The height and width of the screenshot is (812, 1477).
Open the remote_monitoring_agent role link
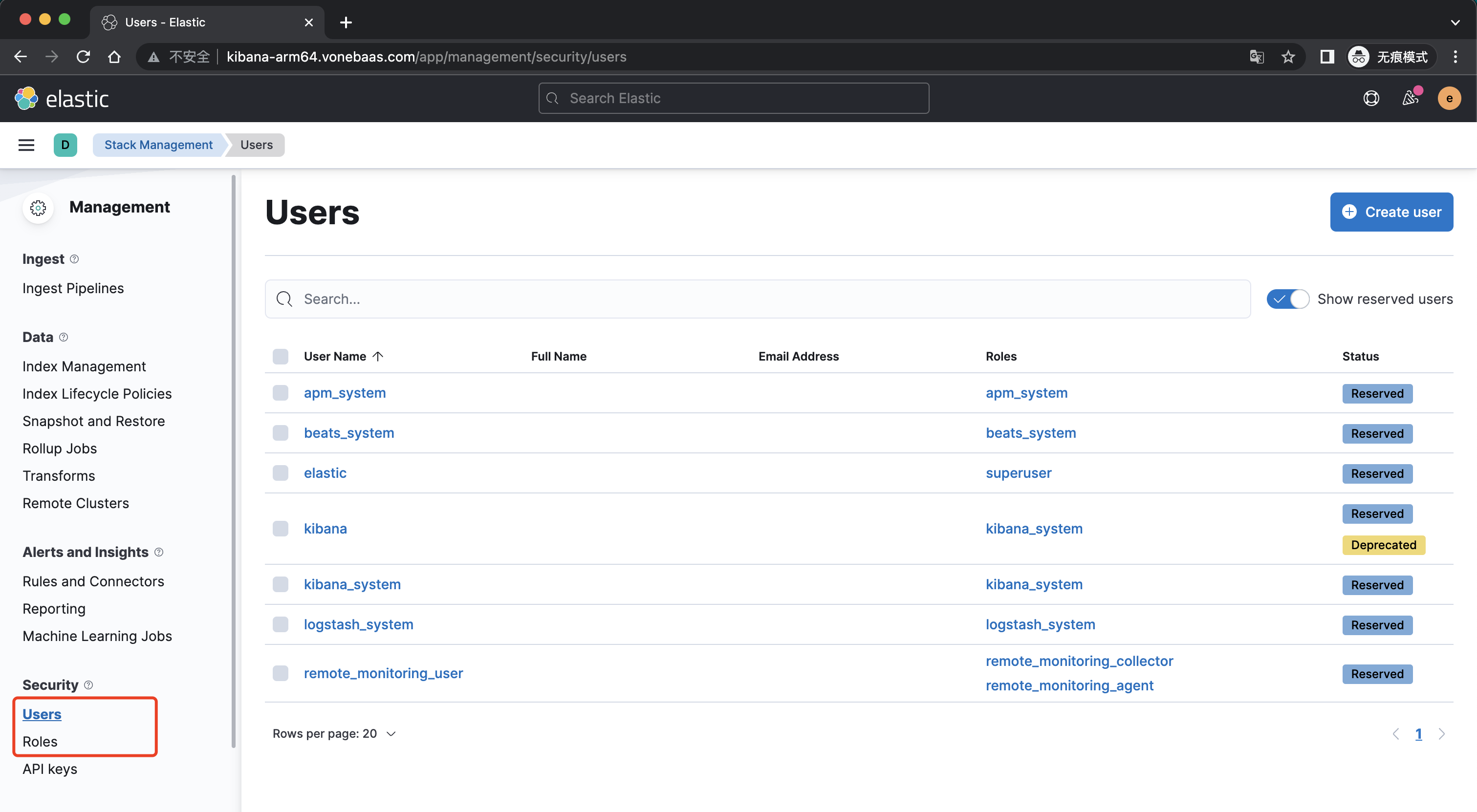(1069, 686)
